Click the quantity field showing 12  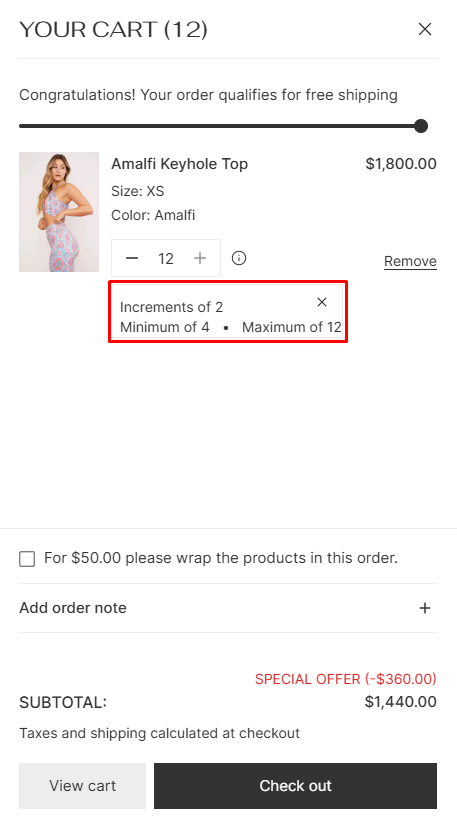tap(166, 258)
